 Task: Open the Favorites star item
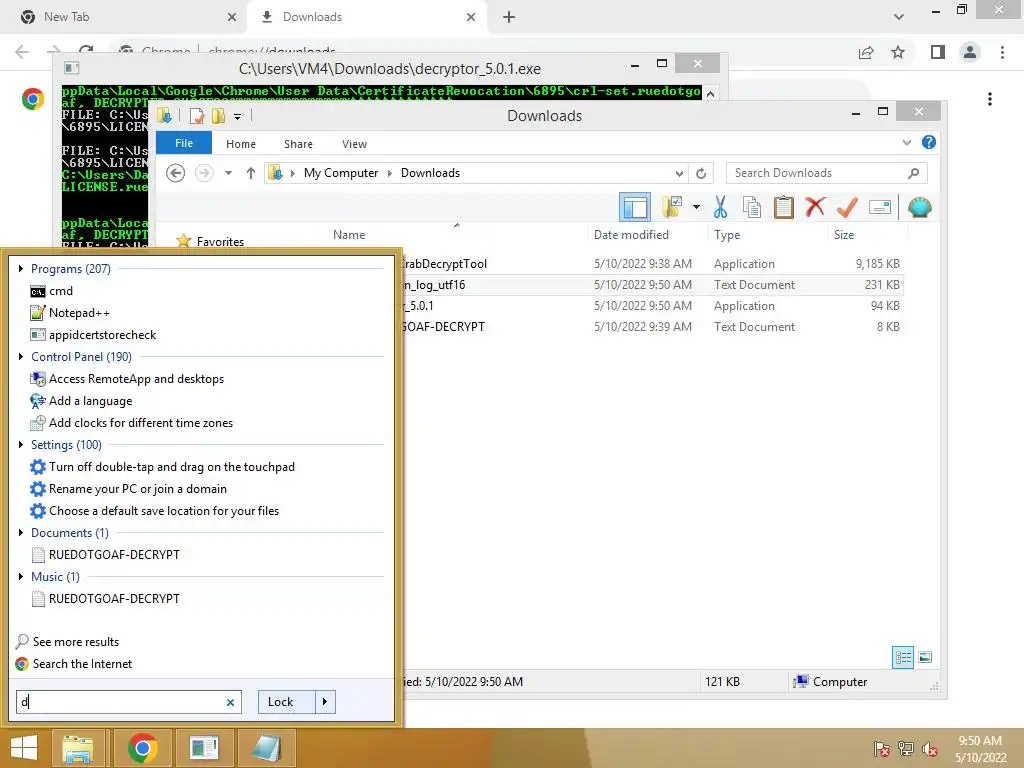tap(210, 241)
